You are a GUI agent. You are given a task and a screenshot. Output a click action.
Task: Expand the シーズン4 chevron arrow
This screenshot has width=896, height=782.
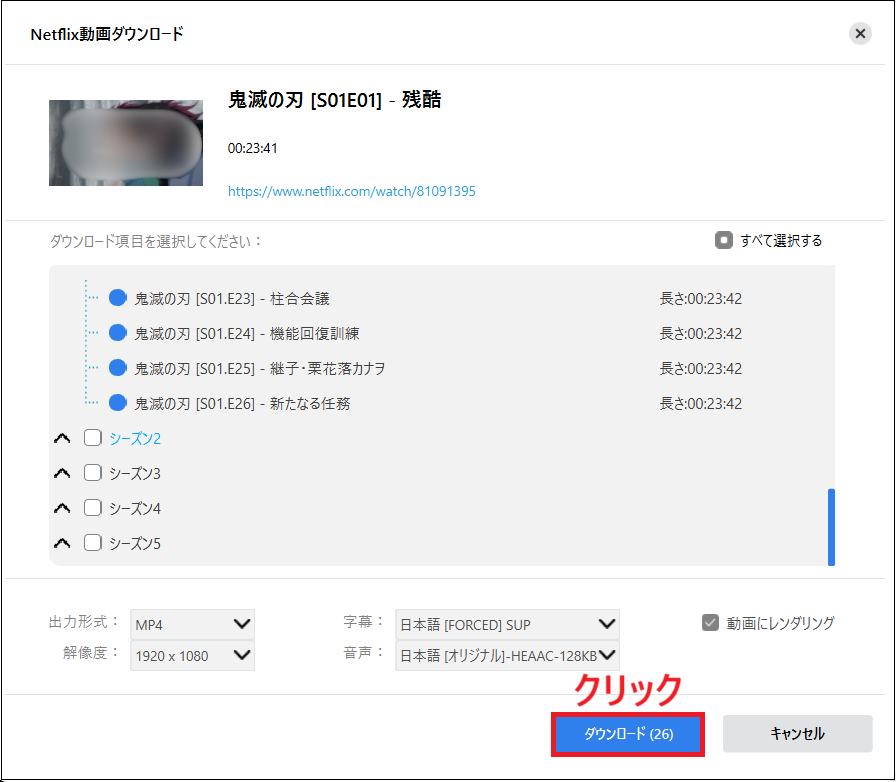62,509
